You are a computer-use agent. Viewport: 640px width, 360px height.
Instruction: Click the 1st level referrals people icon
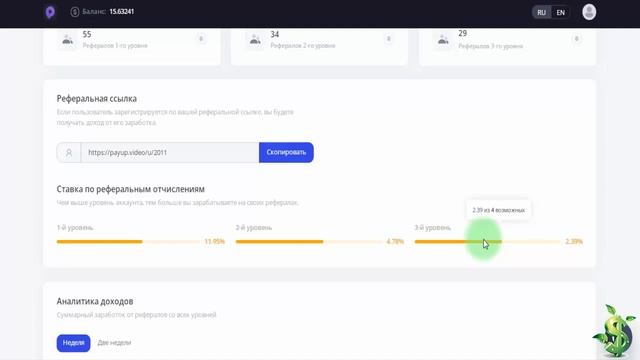tap(67, 40)
